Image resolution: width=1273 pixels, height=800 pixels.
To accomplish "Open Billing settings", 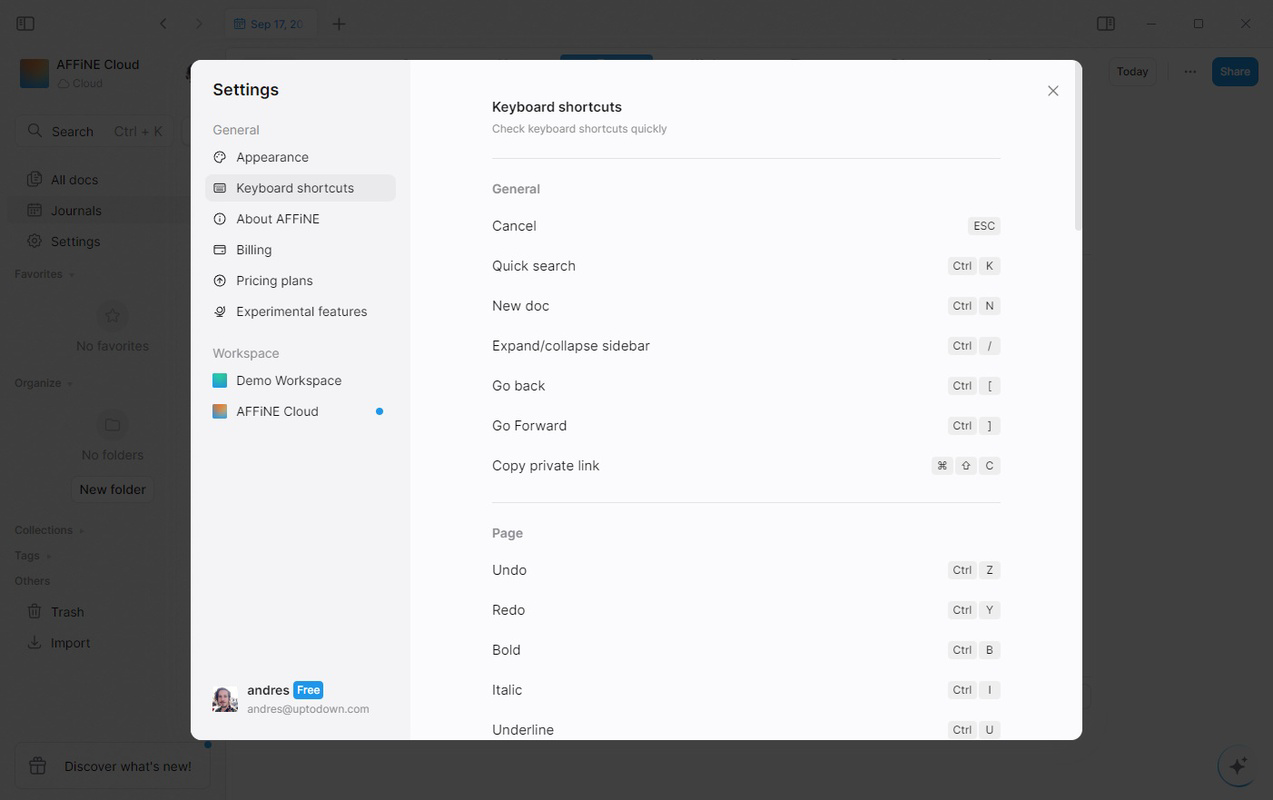I will [x=300, y=250].
